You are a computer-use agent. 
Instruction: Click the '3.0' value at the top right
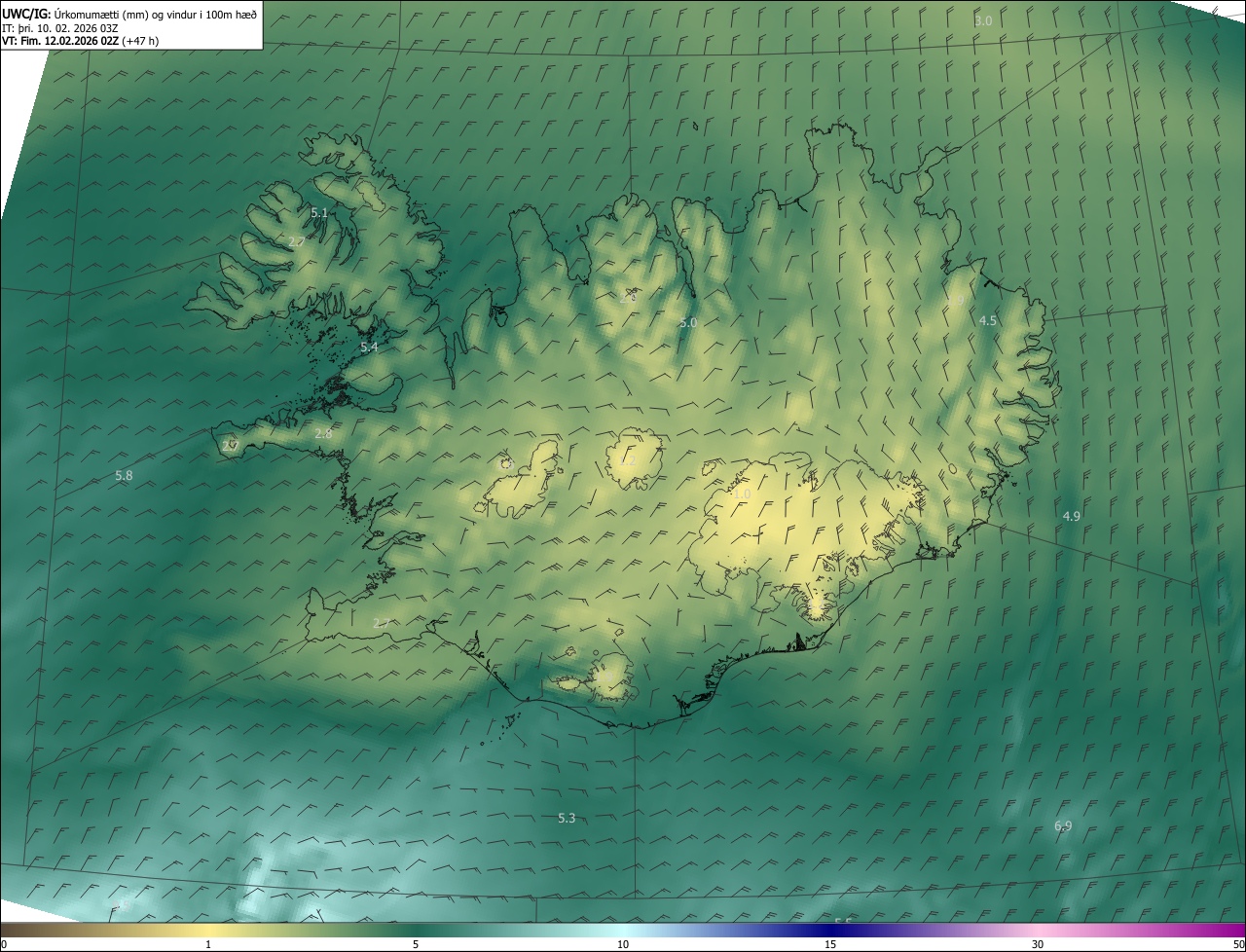tap(983, 20)
